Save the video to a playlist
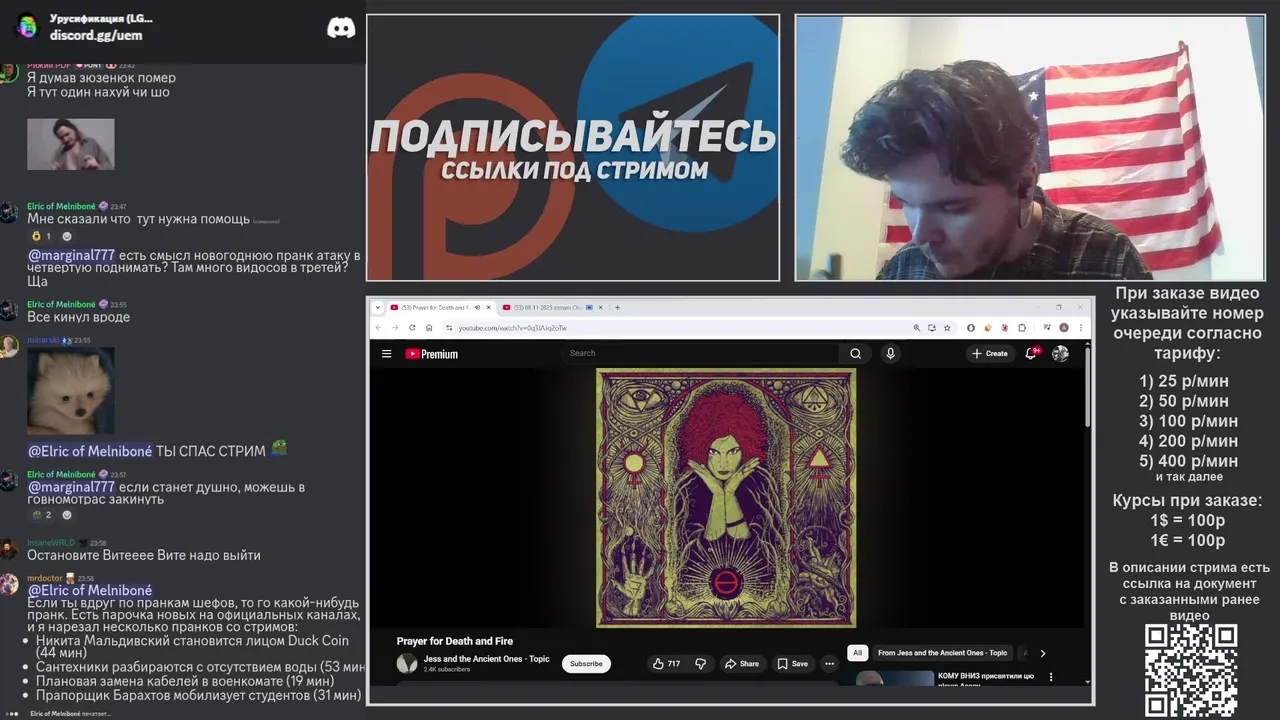Screen dimensions: 1280x720 pyautogui.click(x=792, y=663)
